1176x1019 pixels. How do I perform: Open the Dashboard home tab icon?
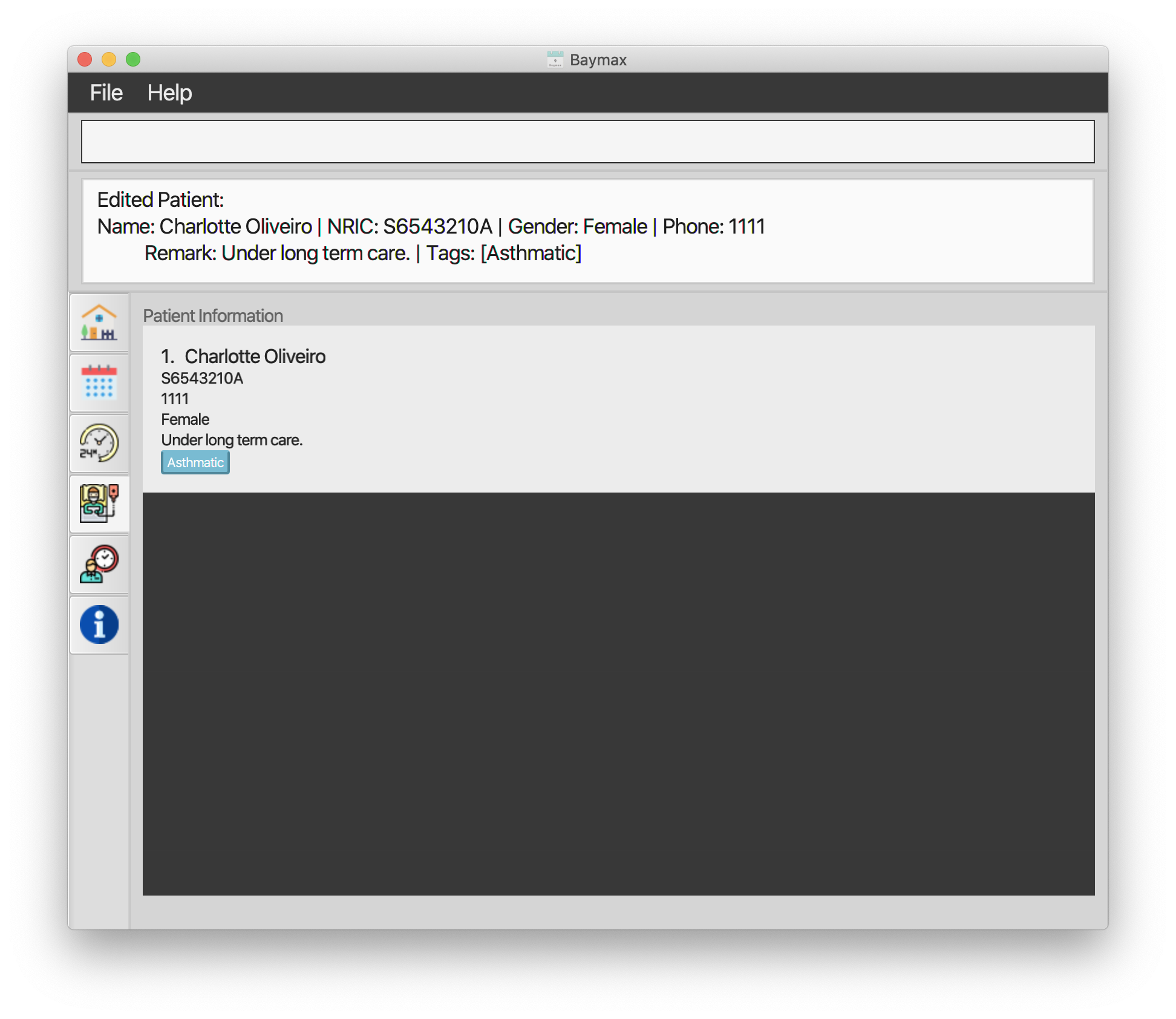99,323
